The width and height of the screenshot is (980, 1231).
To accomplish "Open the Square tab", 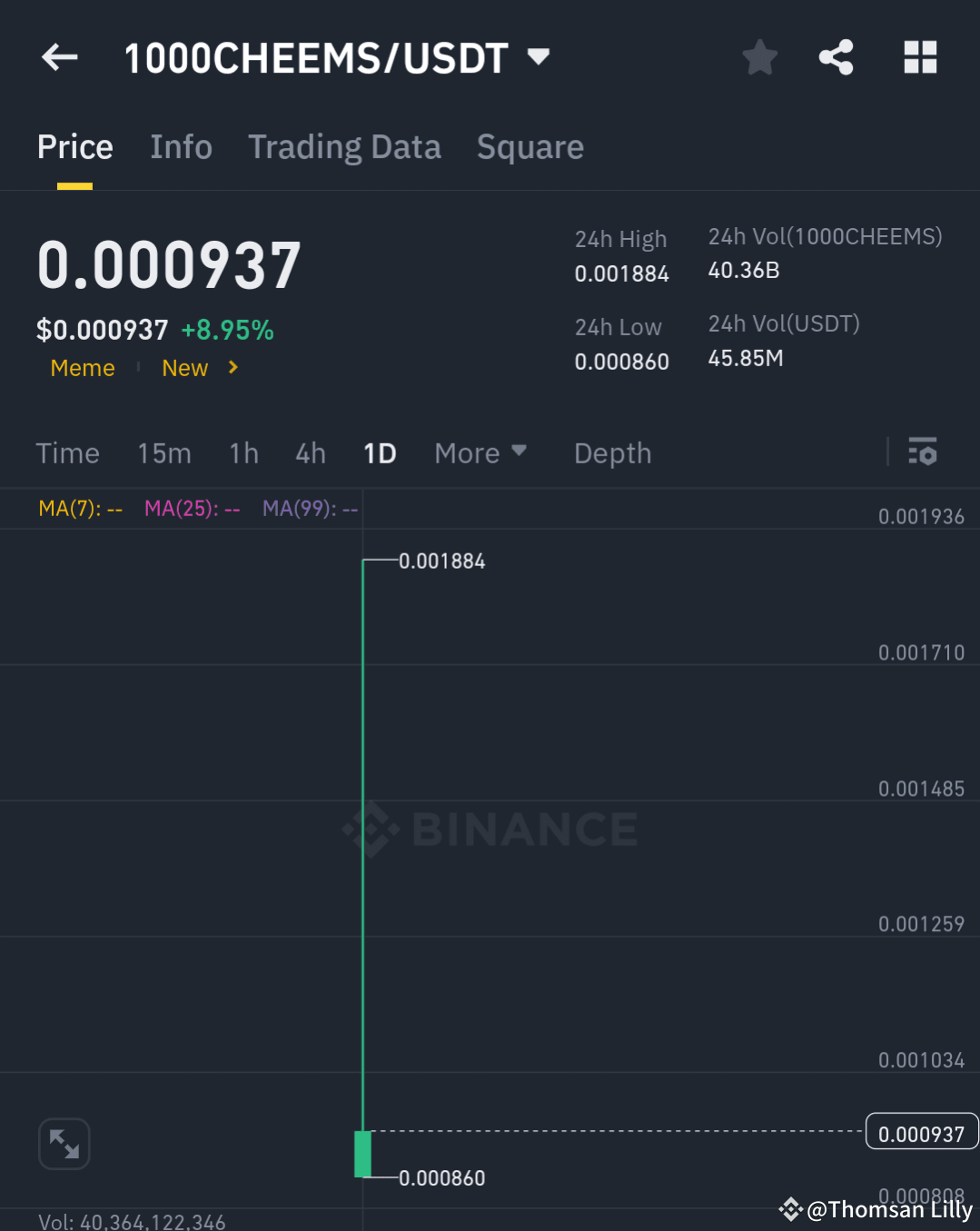I will coord(530,146).
